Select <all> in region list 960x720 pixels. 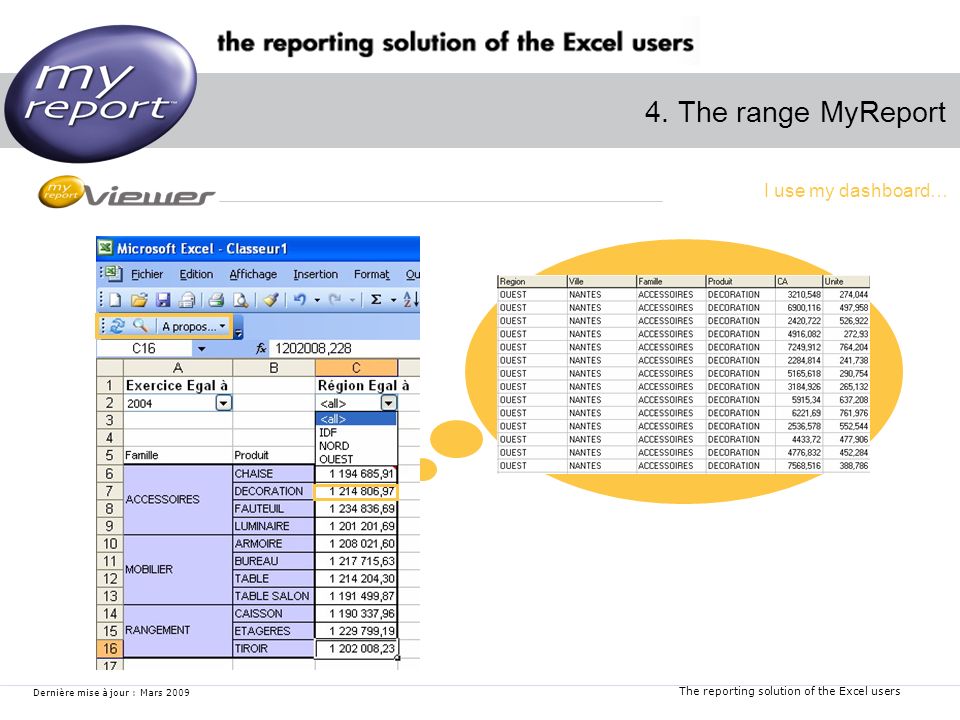click(356, 419)
